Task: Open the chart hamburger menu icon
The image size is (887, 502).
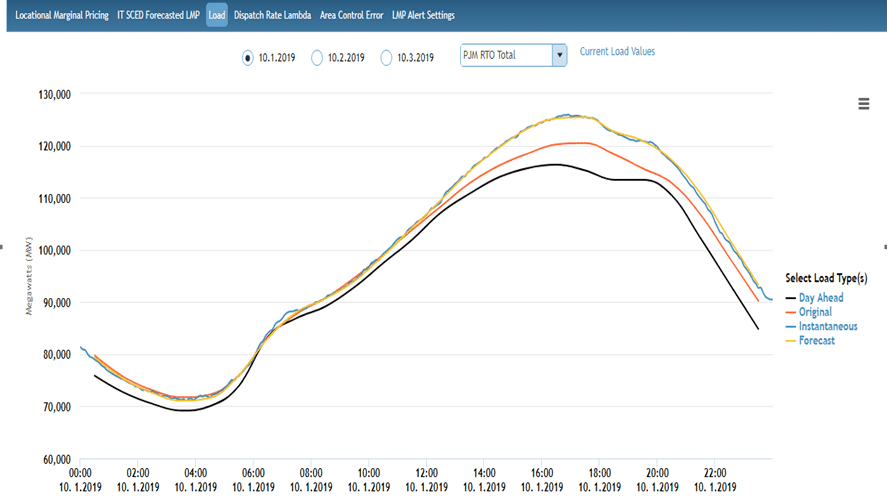Action: click(864, 105)
